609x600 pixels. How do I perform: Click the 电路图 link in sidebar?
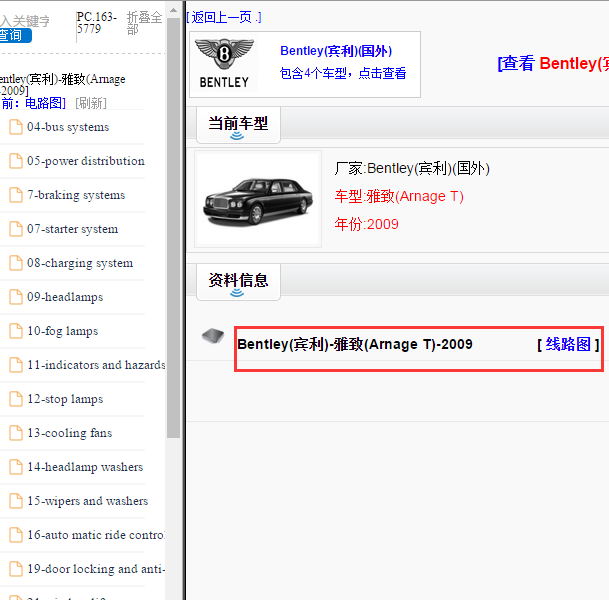click(43, 103)
